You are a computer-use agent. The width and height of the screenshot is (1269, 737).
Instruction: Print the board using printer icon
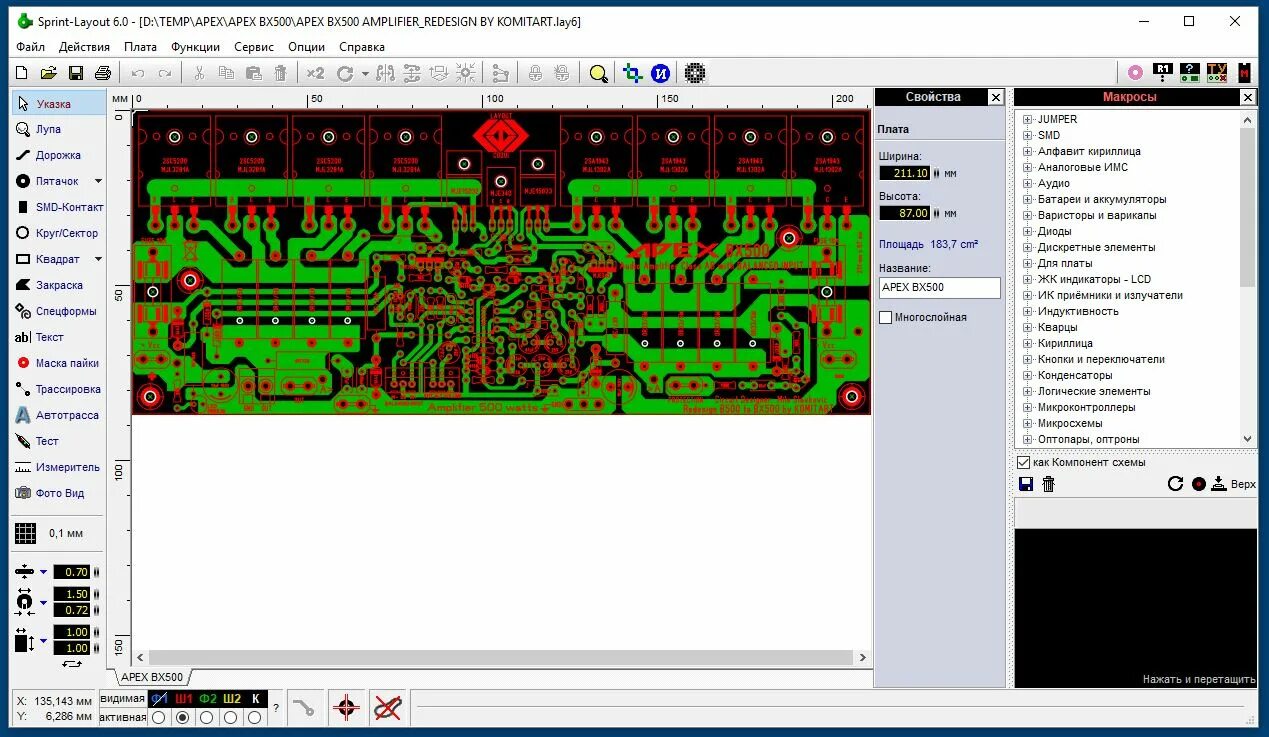click(x=102, y=73)
